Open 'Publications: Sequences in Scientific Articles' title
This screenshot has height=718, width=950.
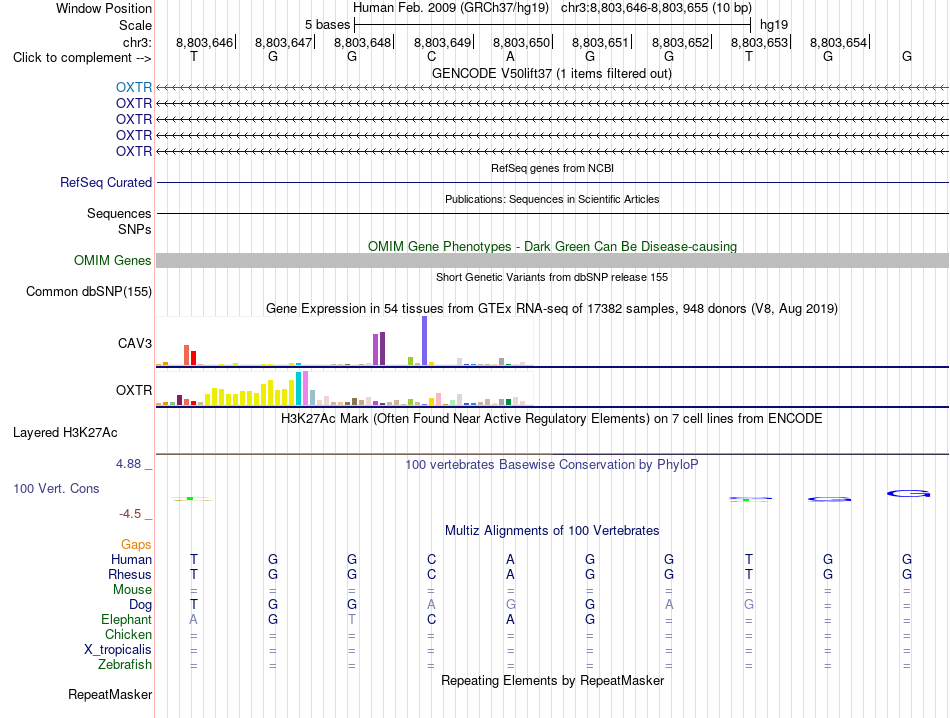552,199
